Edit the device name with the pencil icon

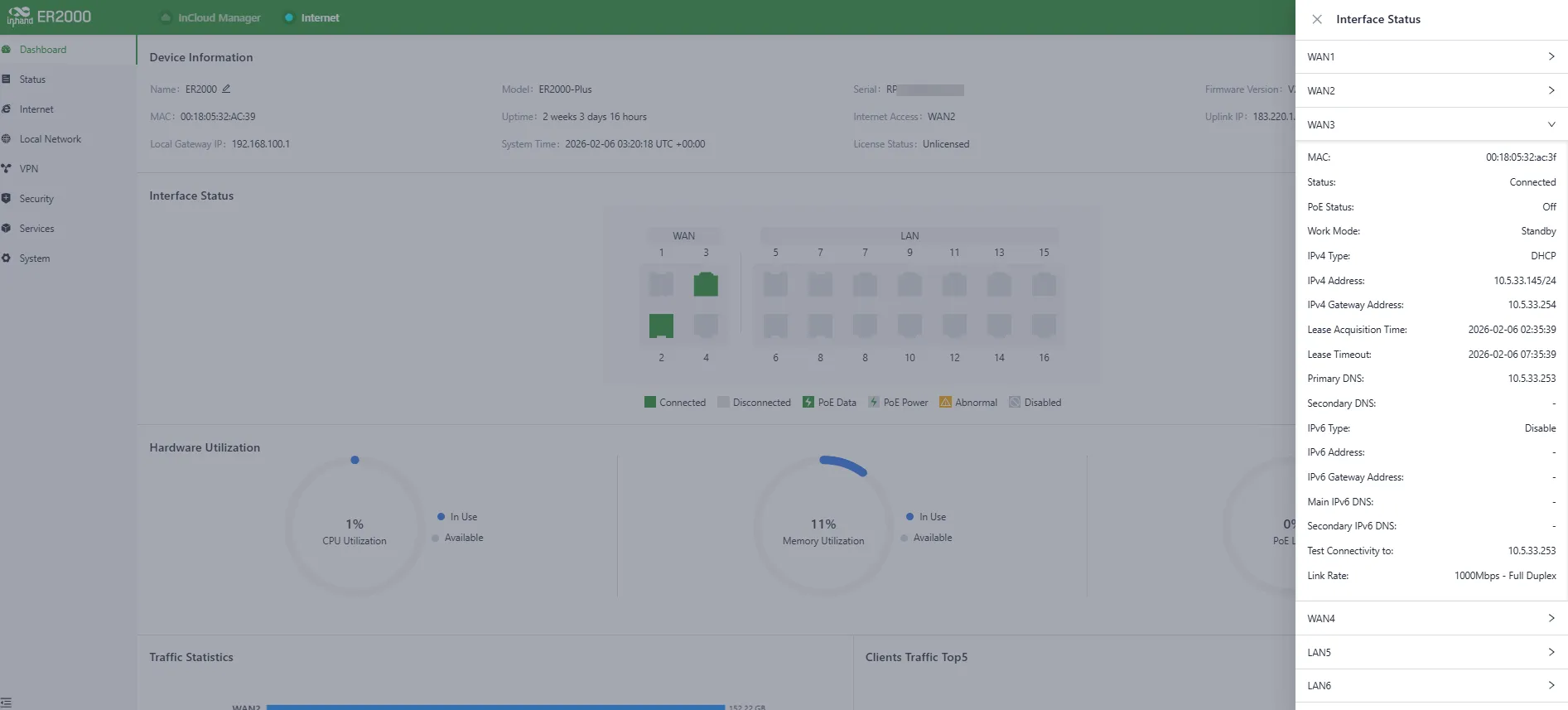click(x=226, y=89)
